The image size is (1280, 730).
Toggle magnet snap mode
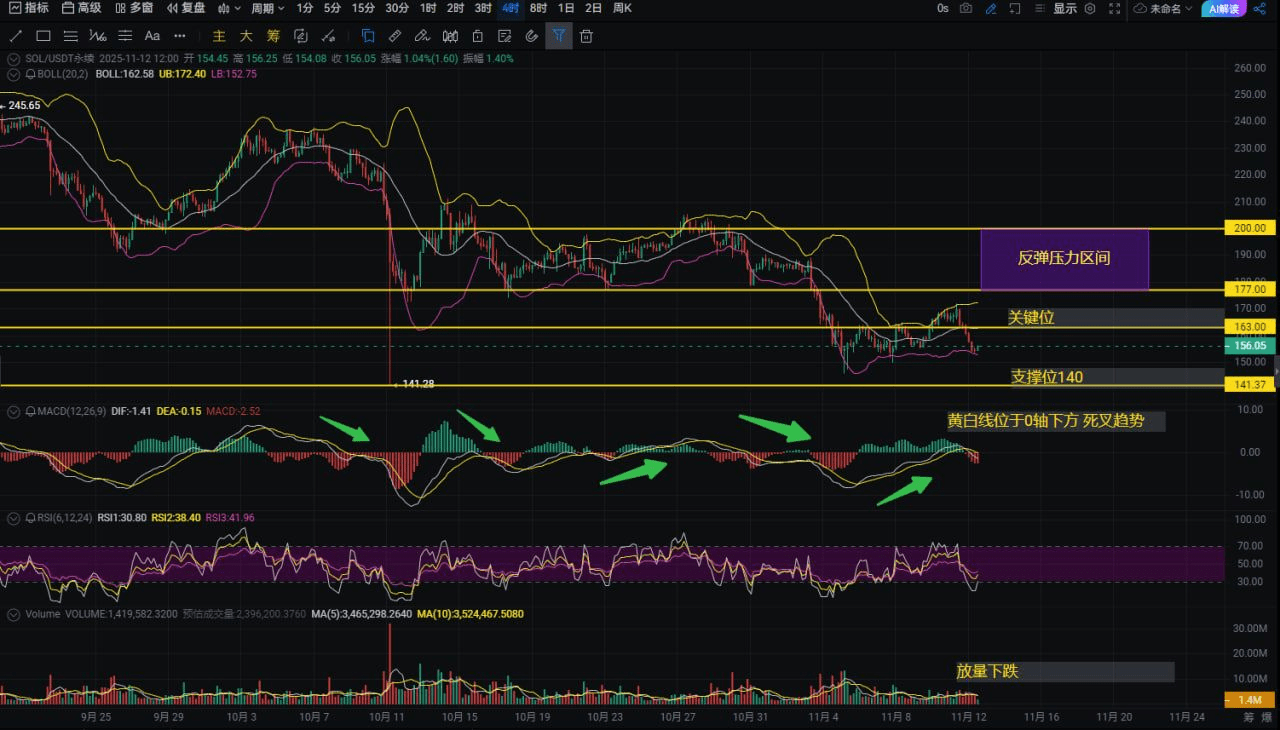[x=531, y=36]
